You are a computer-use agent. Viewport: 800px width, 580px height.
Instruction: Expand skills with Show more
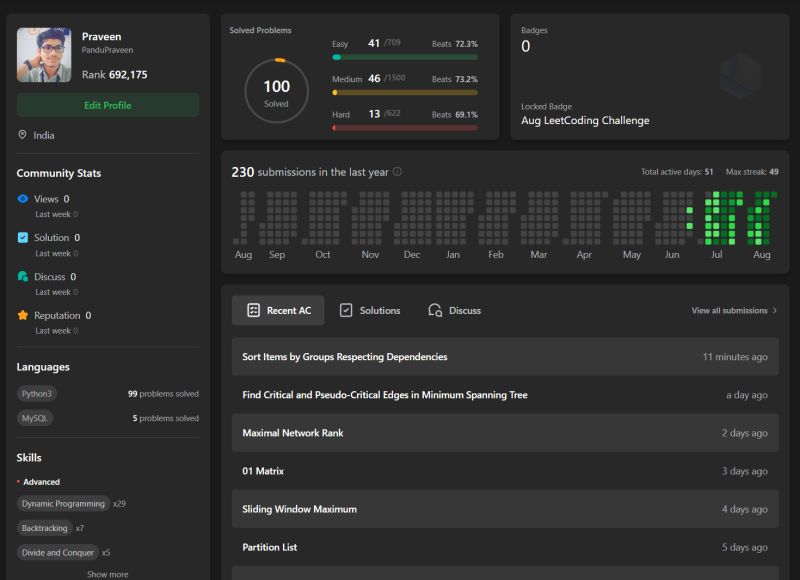[108, 574]
